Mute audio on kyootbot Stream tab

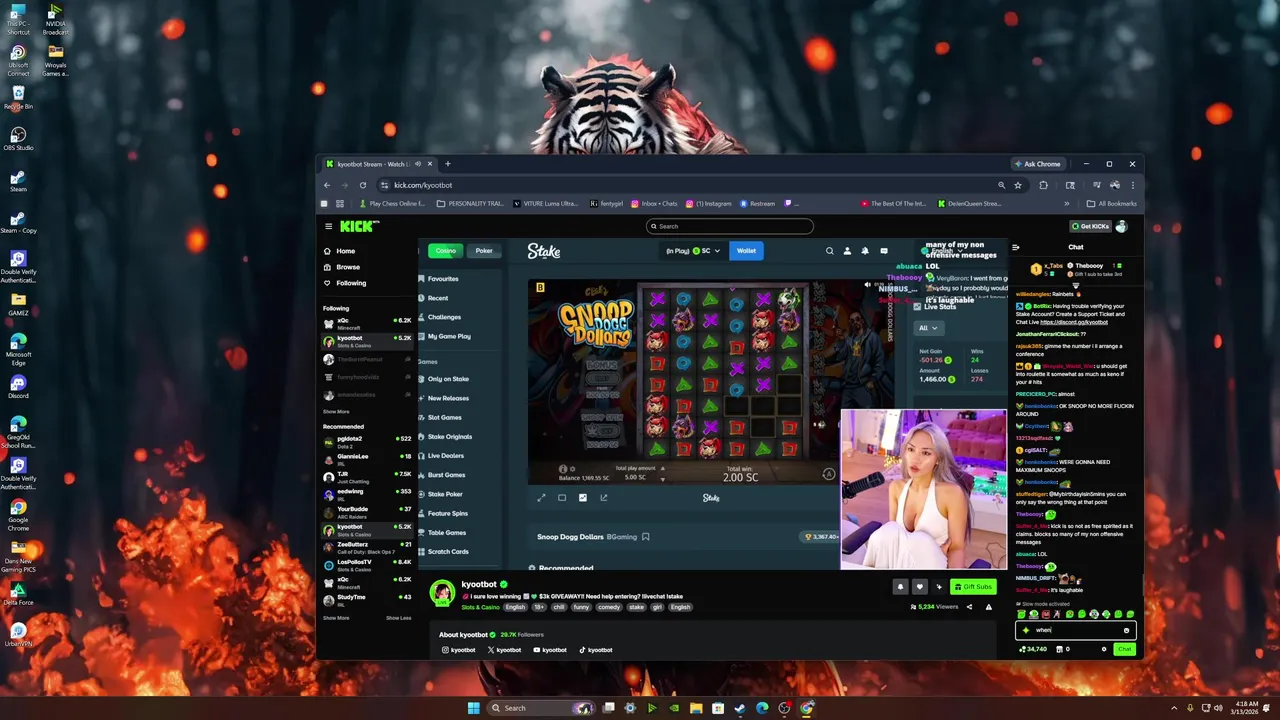[x=416, y=164]
